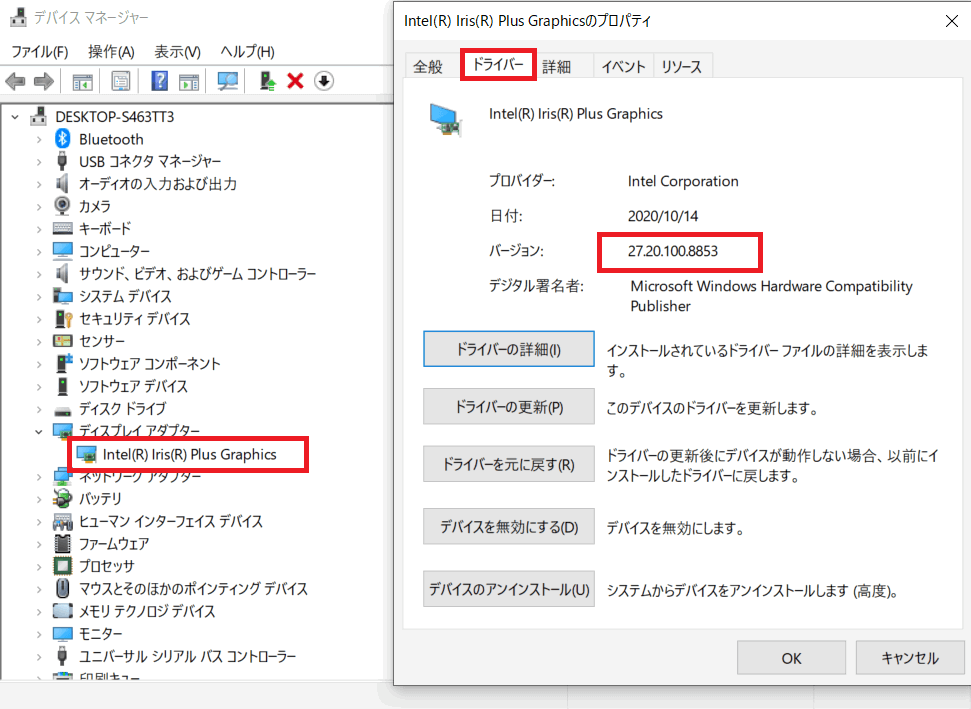Open the 表示(V) menu
Viewport: 971px width, 709px height.
(177, 52)
